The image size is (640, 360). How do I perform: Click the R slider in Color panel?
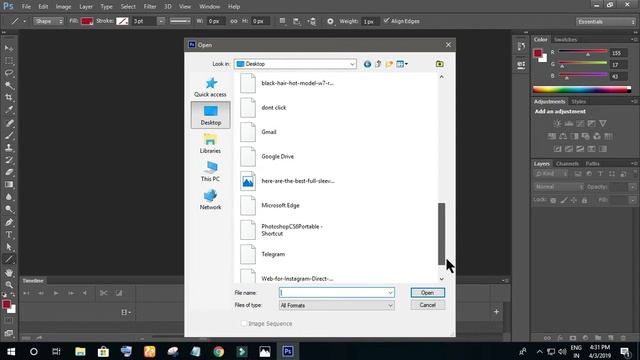click(x=582, y=52)
